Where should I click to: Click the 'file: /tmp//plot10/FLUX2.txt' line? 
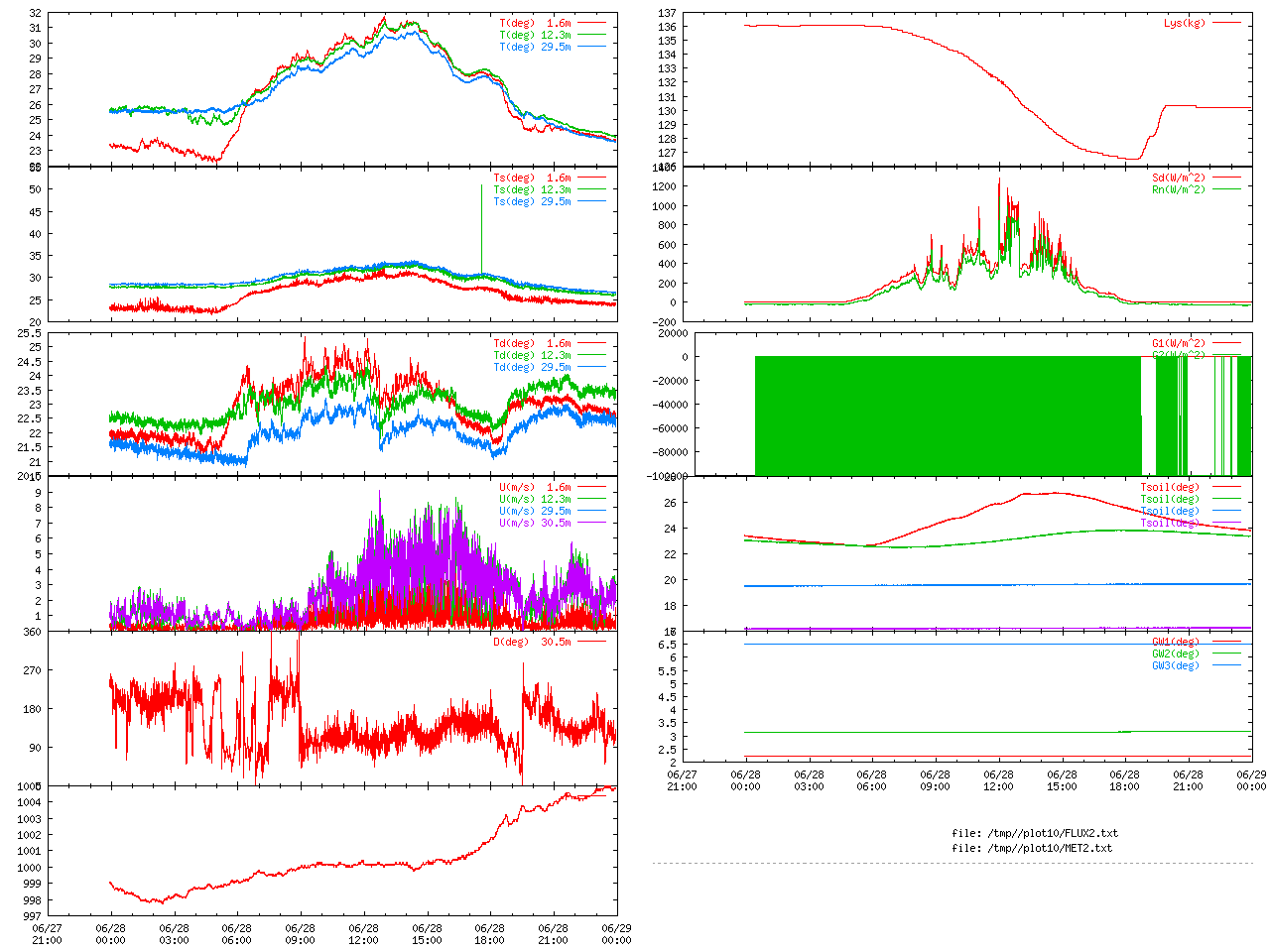pos(1035,833)
